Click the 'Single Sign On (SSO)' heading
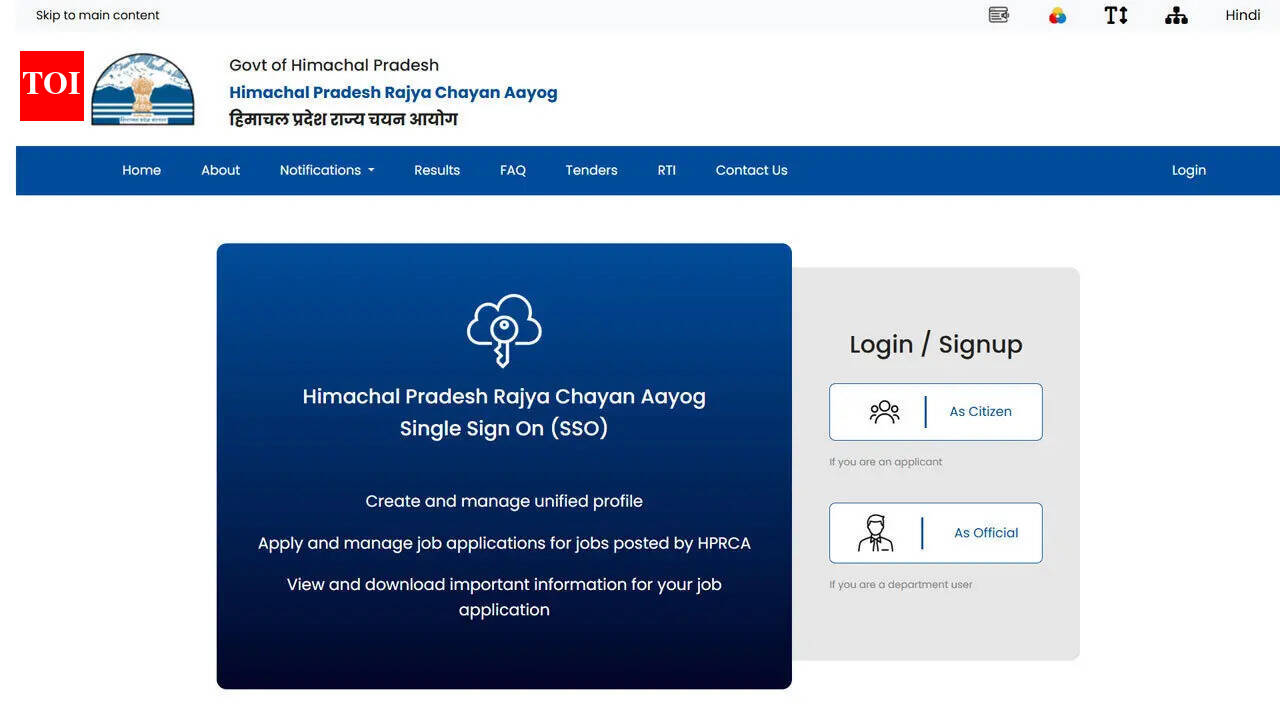This screenshot has width=1280, height=720. [504, 428]
